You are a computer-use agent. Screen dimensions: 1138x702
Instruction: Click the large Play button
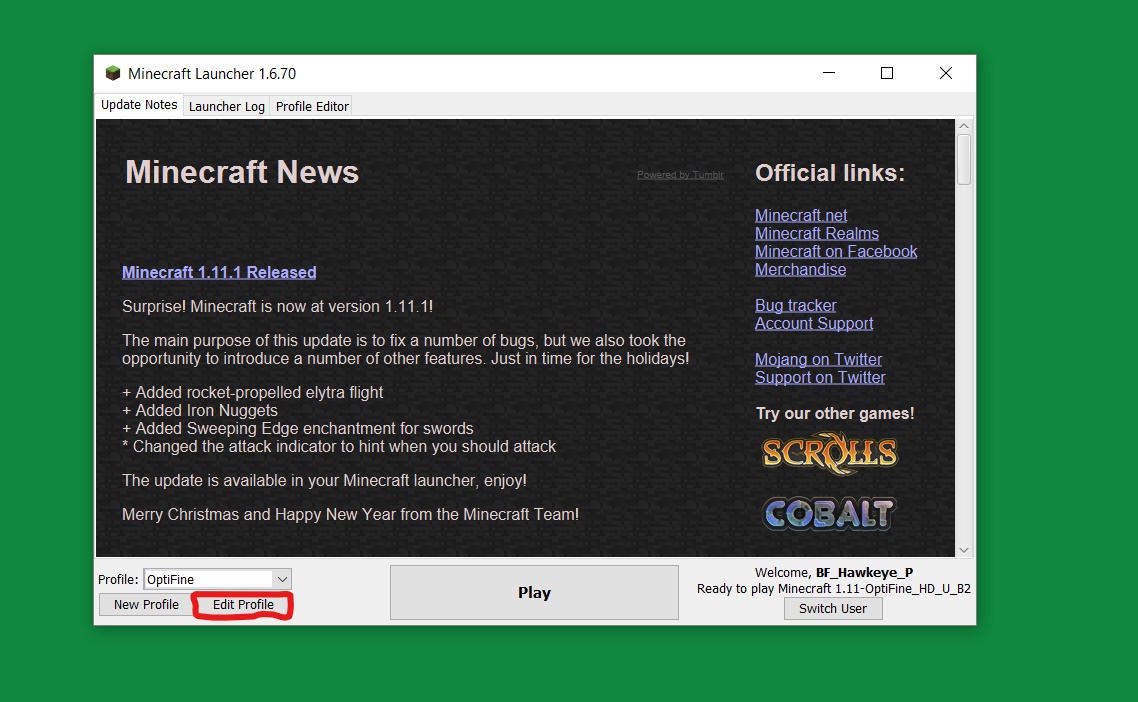click(x=534, y=592)
